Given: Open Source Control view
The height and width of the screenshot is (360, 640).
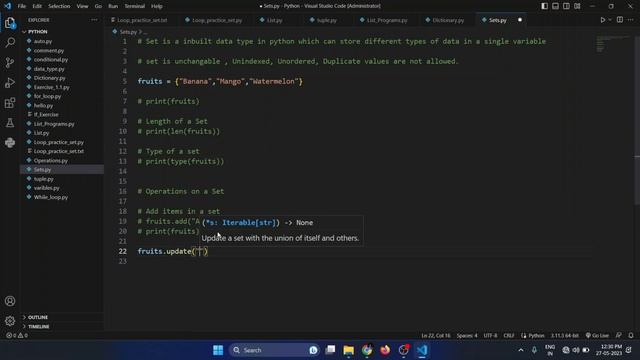Looking at the screenshot, I should (10, 62).
